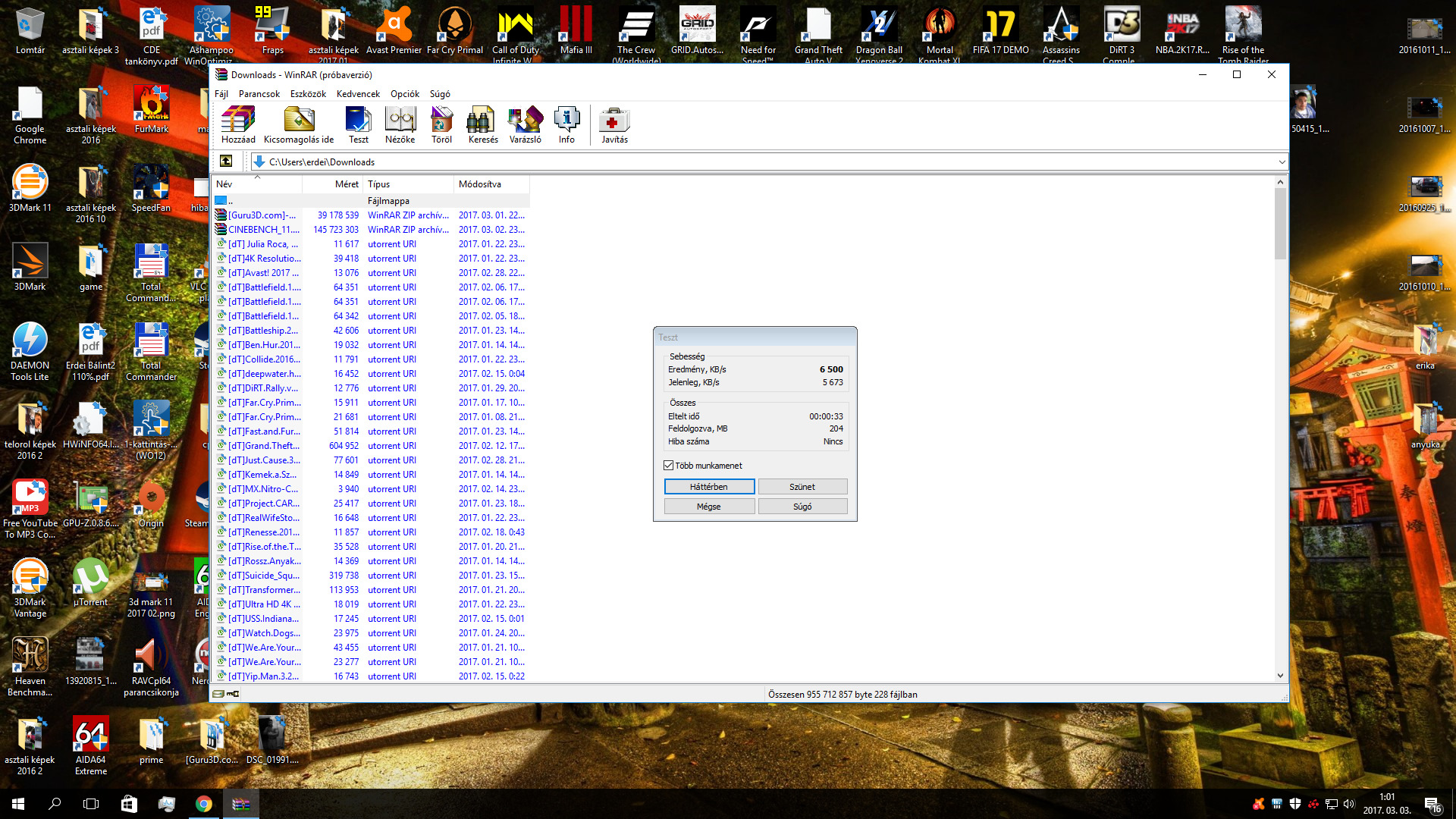Click the taskbar clock 1:01
Viewport: 1456px width, 819px height.
1387,804
